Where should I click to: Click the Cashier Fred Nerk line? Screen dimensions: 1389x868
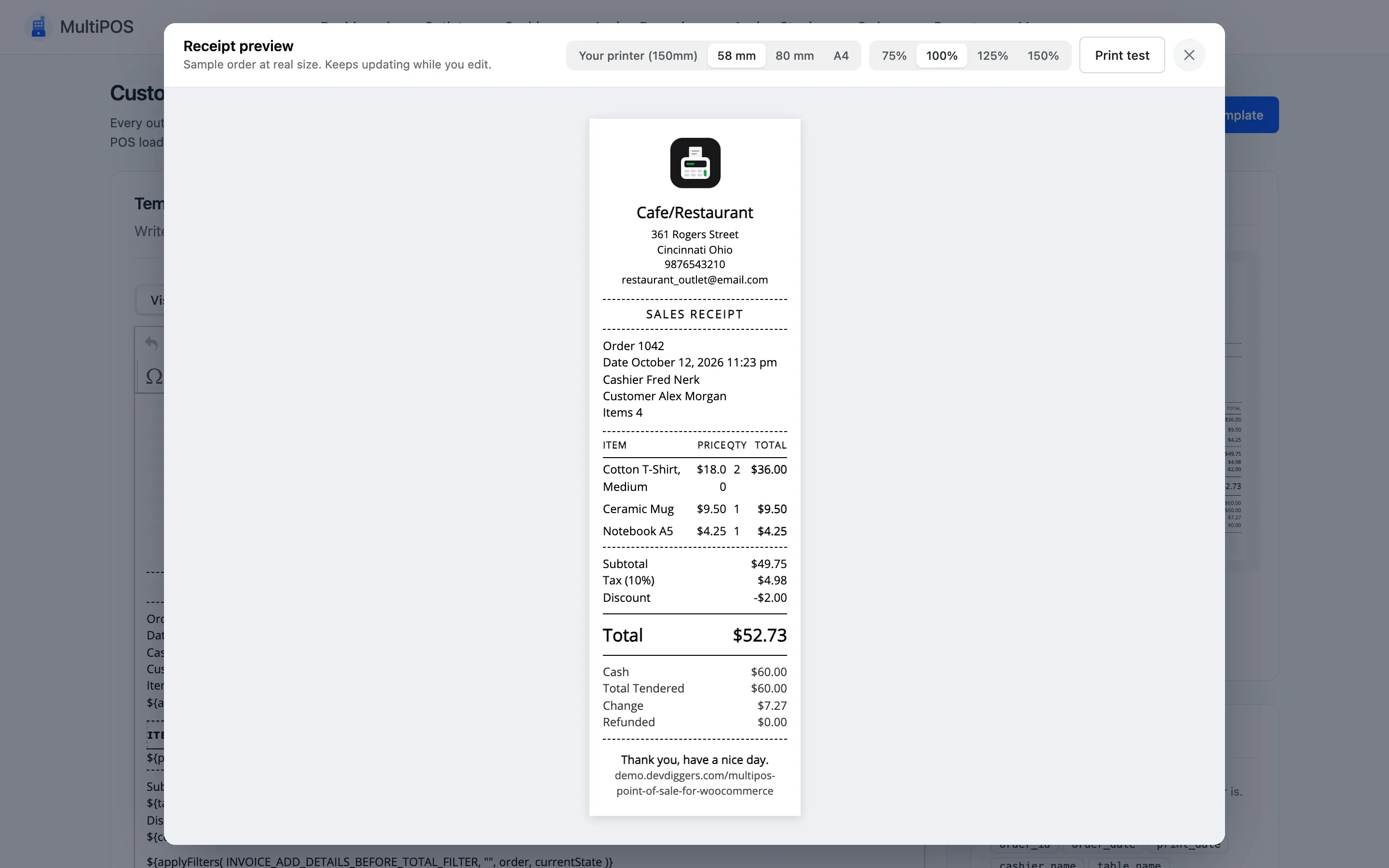click(x=651, y=380)
